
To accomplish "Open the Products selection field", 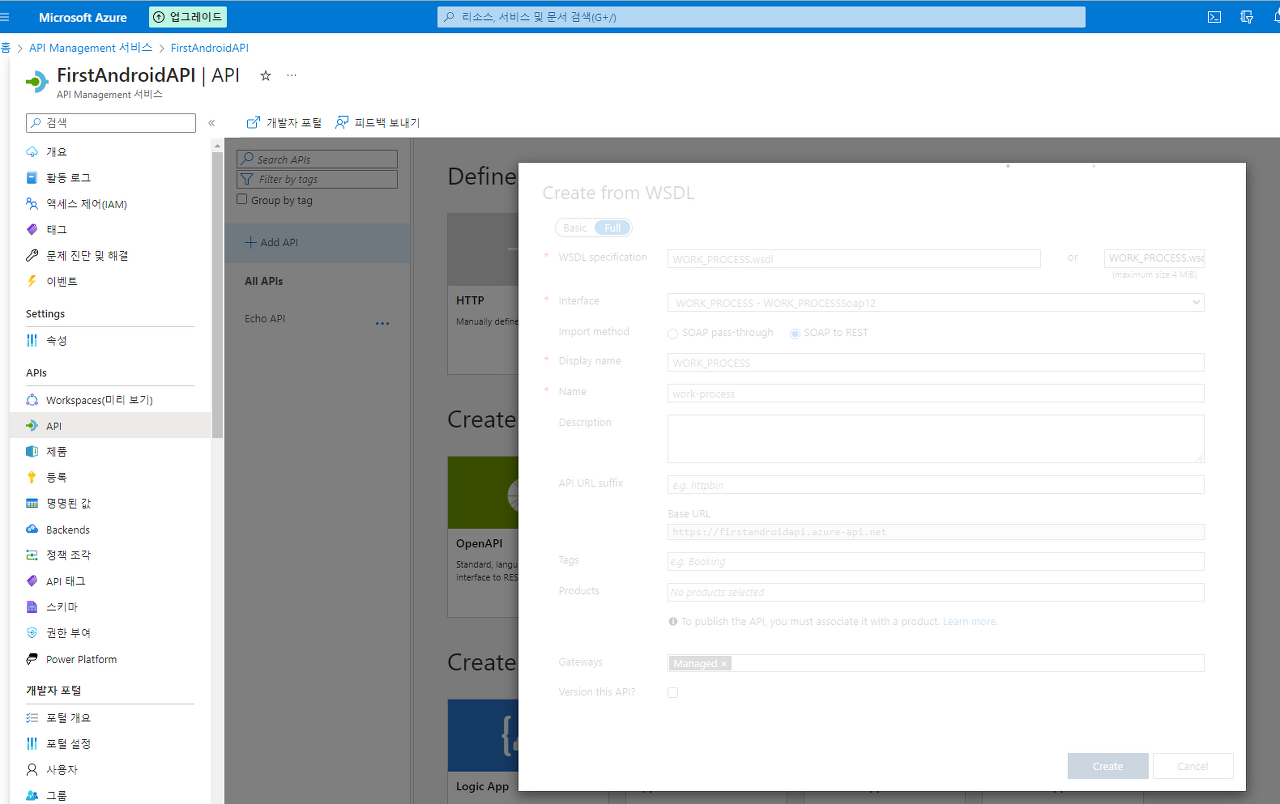I will click(936, 592).
